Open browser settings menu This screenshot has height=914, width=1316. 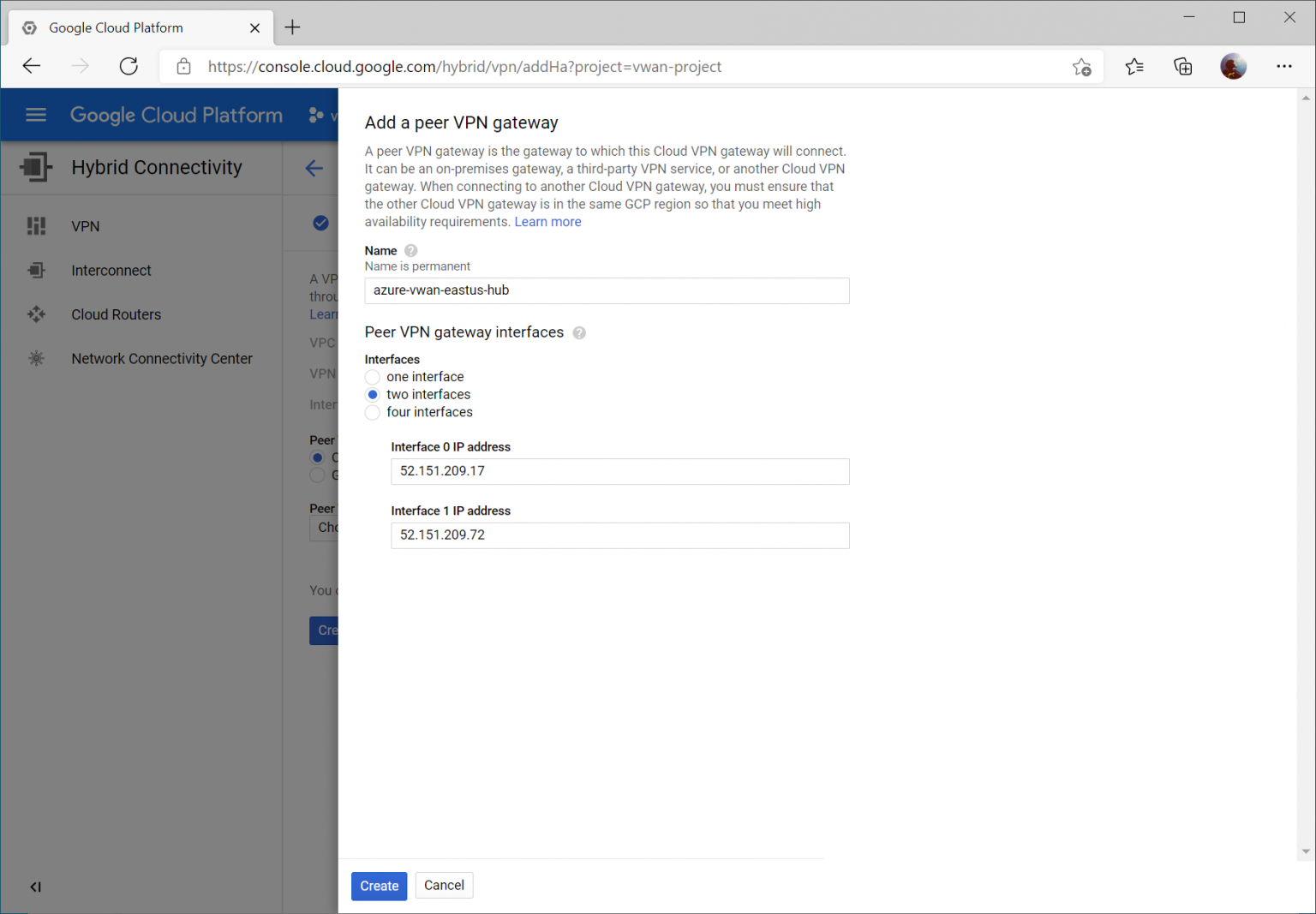(x=1284, y=66)
